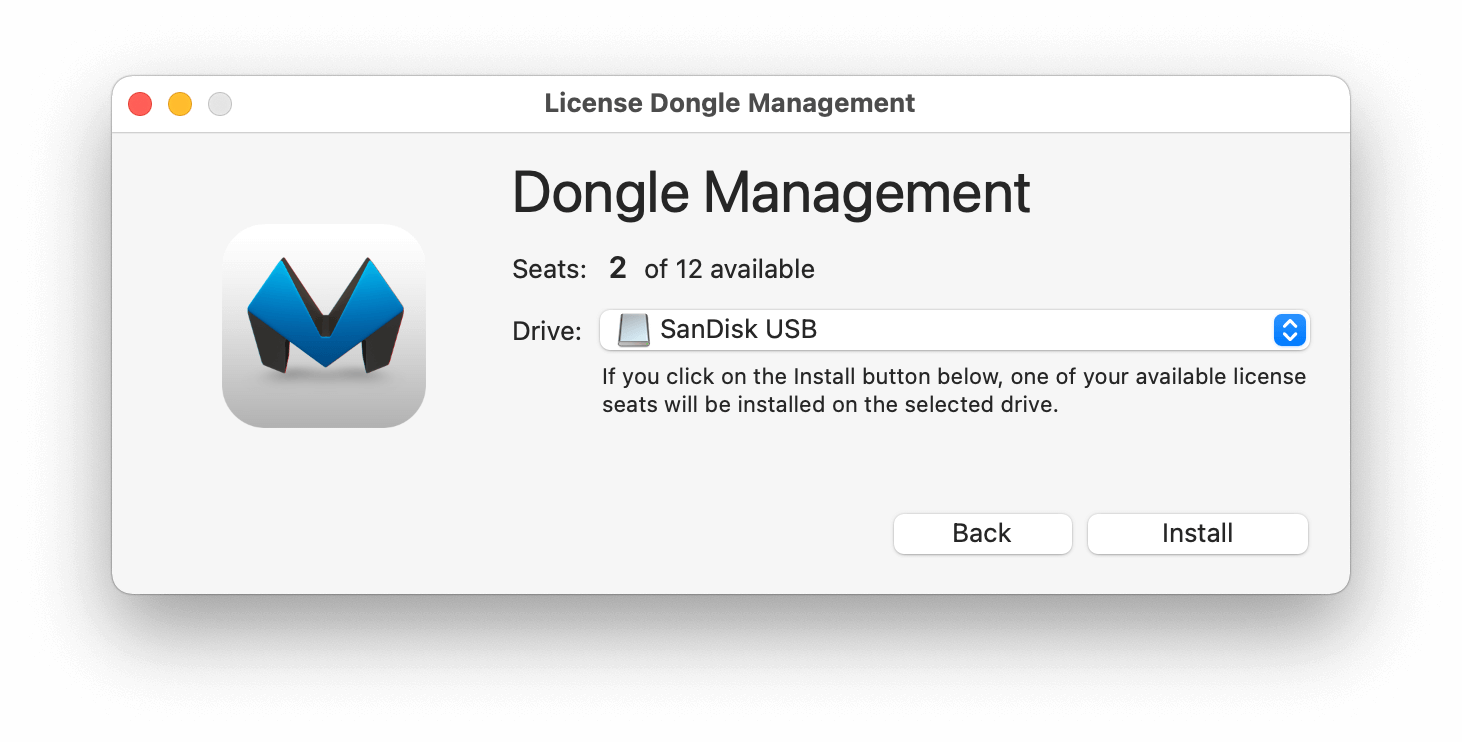Select the SanDisk USB drive popup

pyautogui.click(x=954, y=330)
